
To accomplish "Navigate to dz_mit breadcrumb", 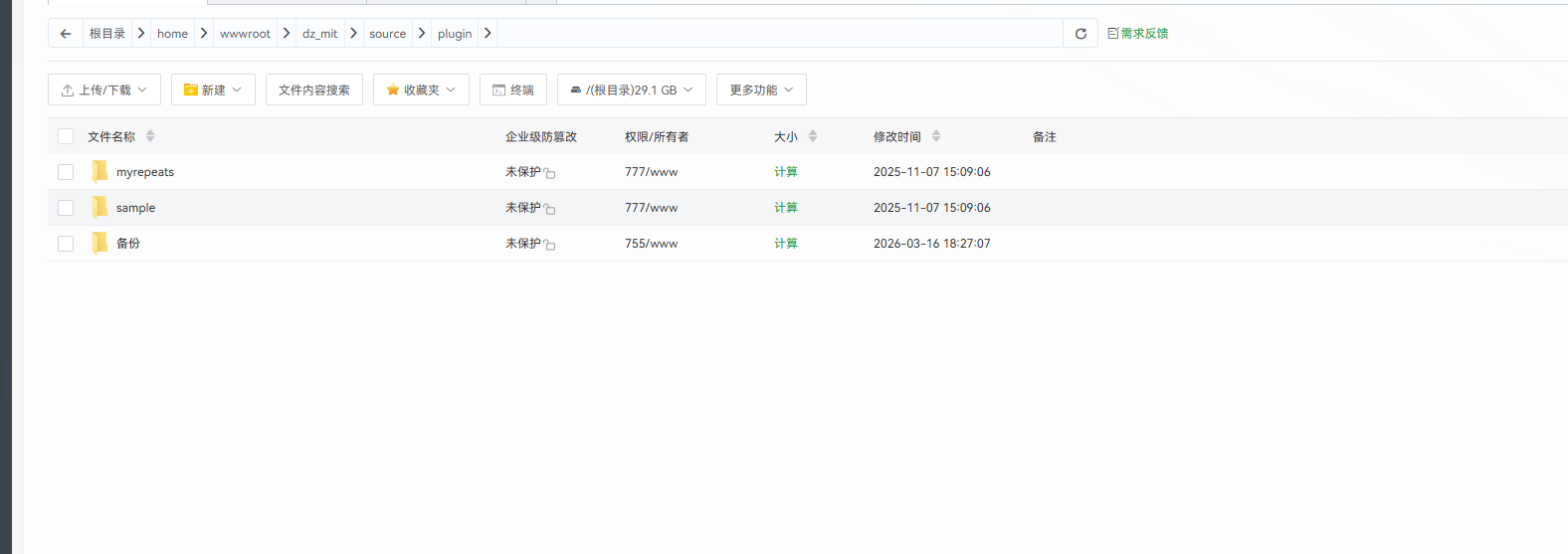I will click(x=319, y=34).
